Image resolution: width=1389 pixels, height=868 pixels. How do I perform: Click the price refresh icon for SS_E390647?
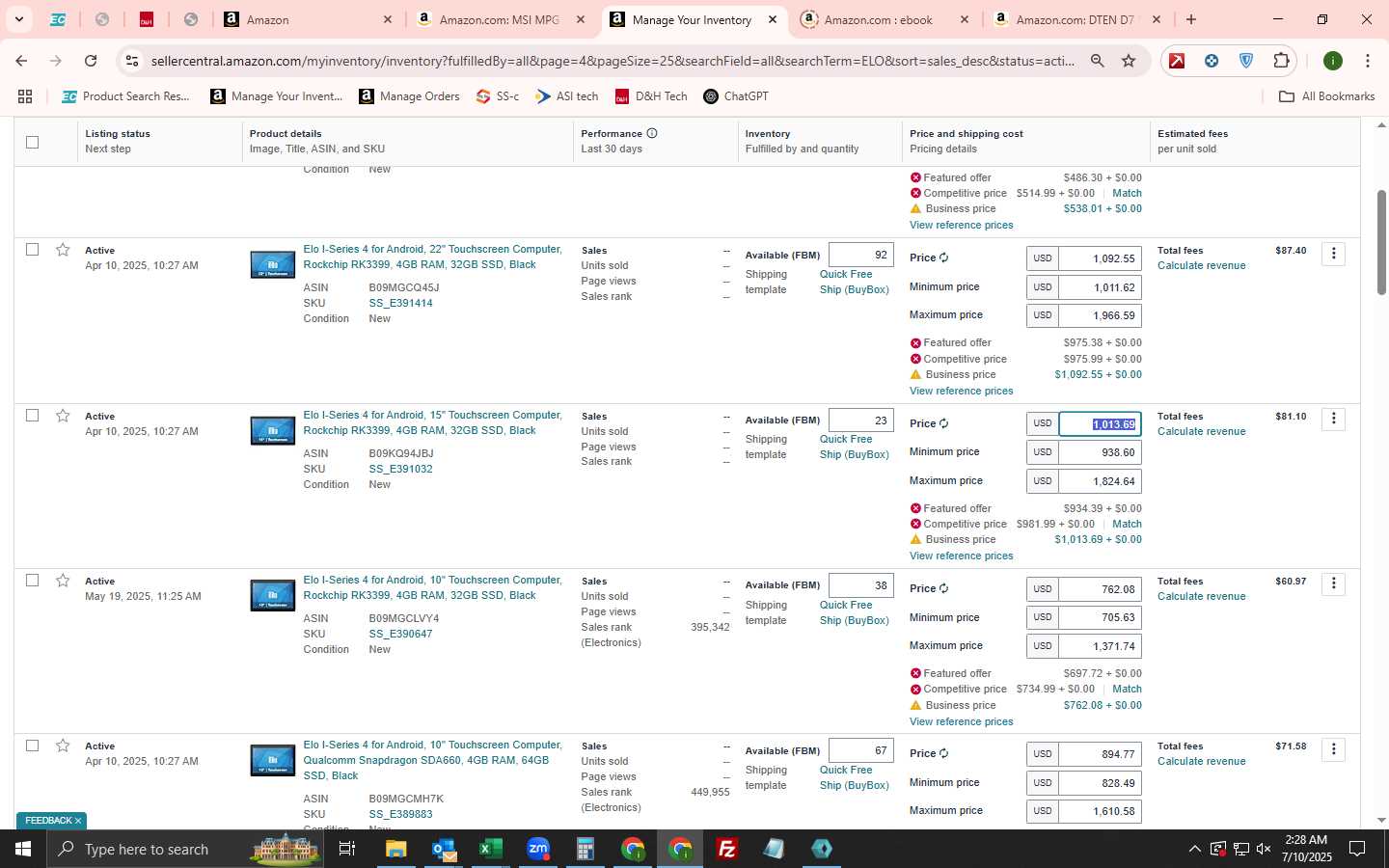coord(944,588)
